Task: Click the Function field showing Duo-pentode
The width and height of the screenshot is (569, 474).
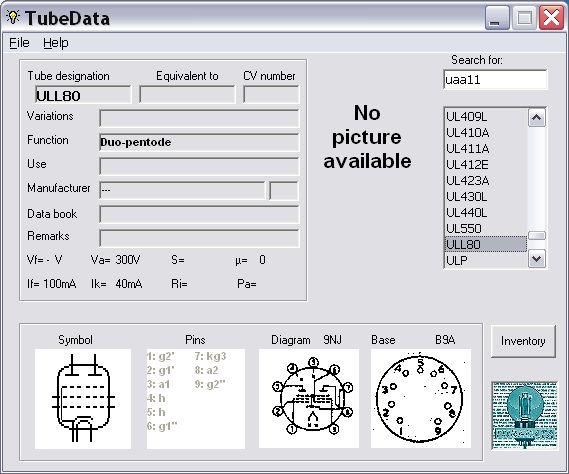Action: [200, 142]
